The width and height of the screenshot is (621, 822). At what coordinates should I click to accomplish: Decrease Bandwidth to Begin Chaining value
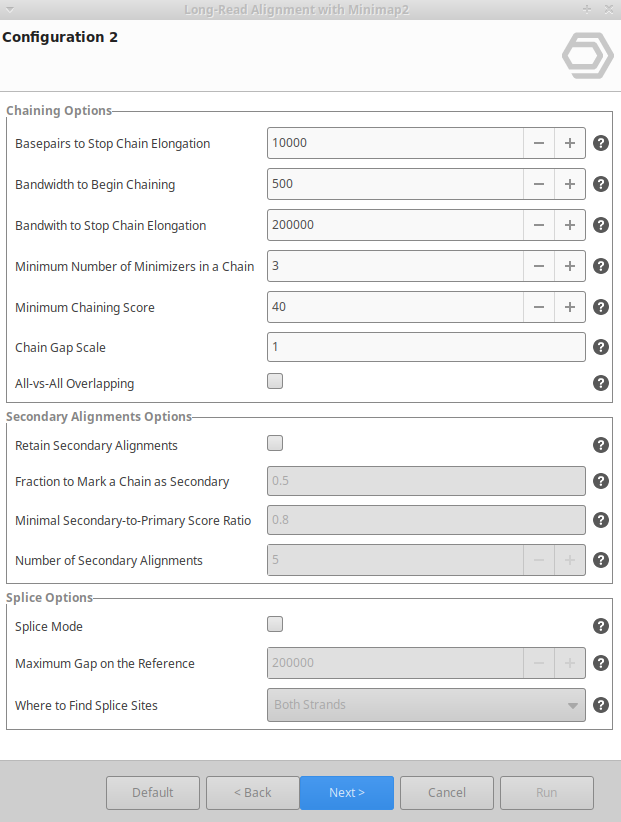[x=538, y=184]
